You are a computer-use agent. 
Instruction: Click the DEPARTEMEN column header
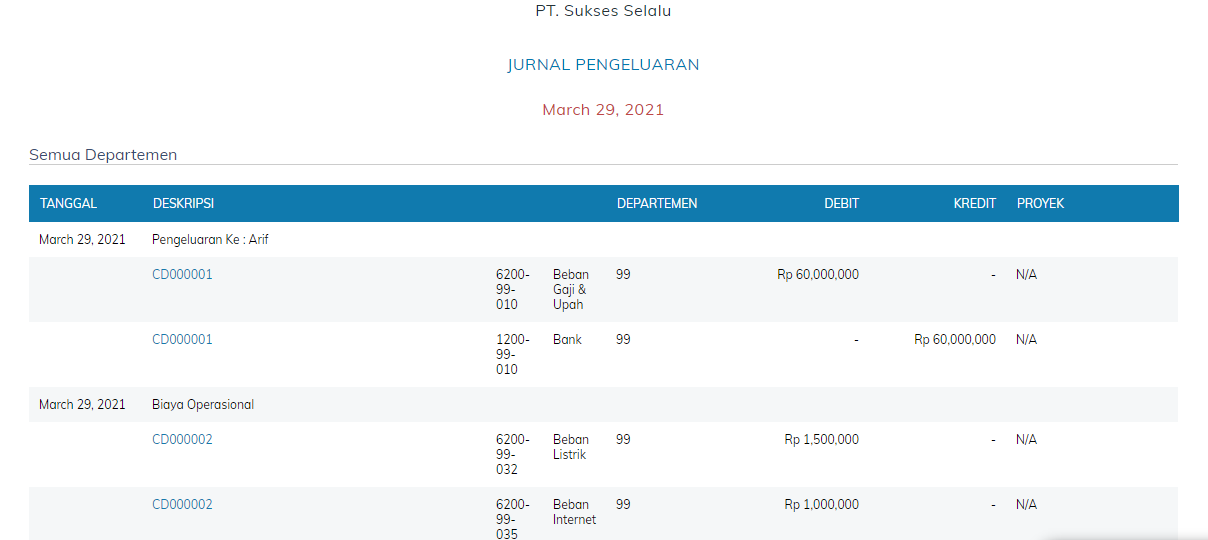coord(657,204)
